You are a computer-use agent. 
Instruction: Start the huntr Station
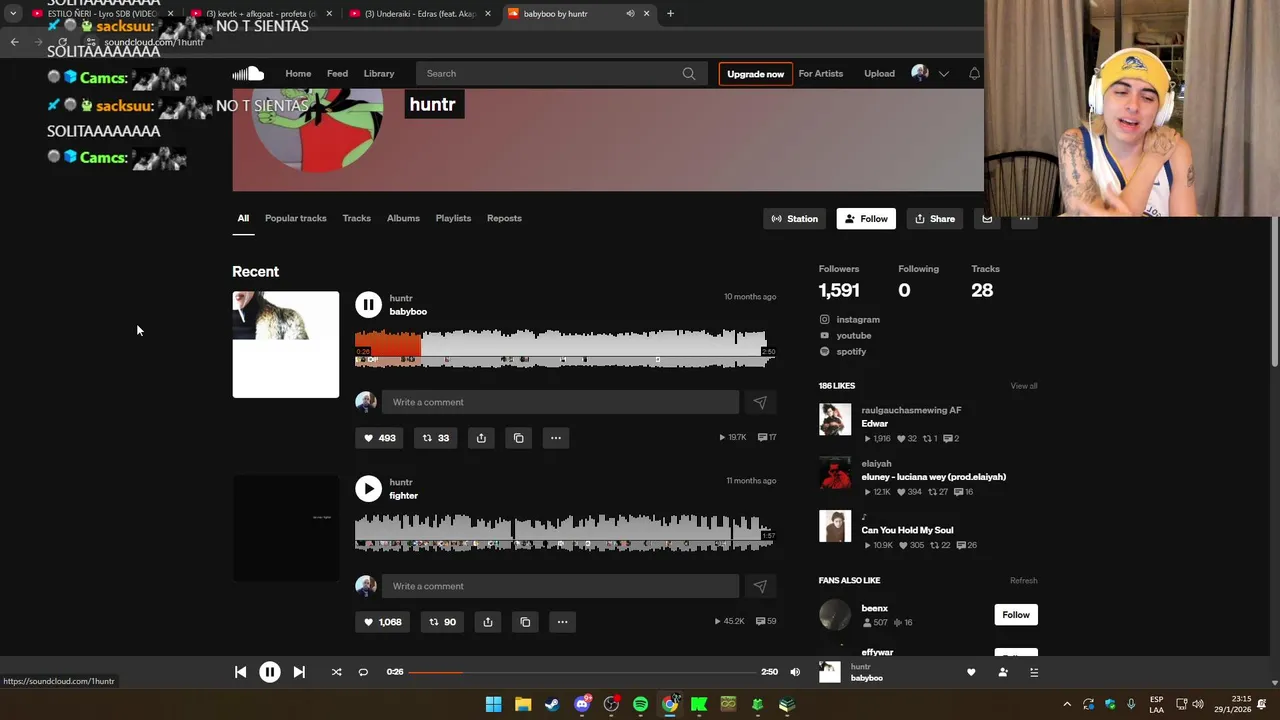[795, 218]
